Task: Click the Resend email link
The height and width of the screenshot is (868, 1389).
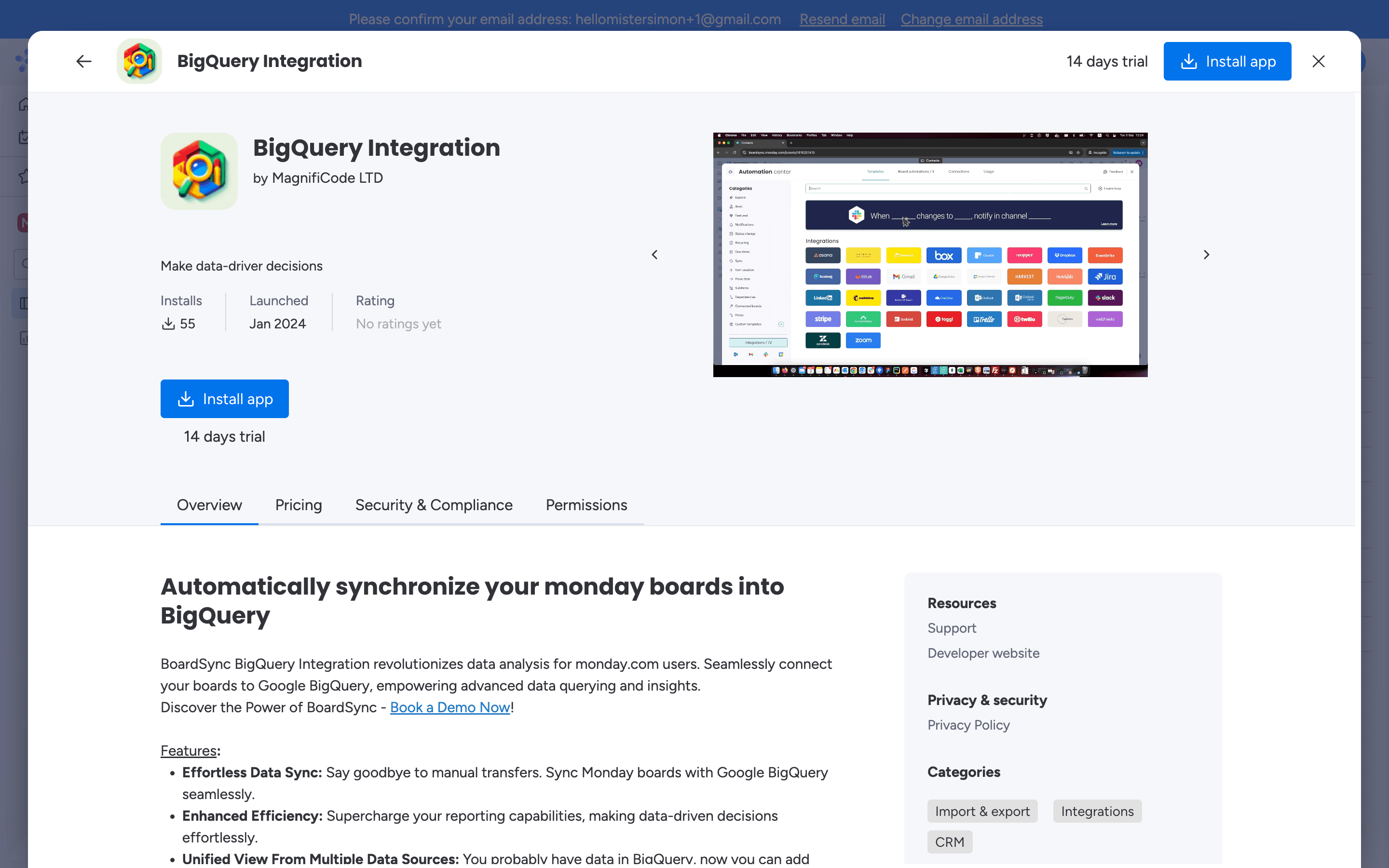Action: point(842,19)
